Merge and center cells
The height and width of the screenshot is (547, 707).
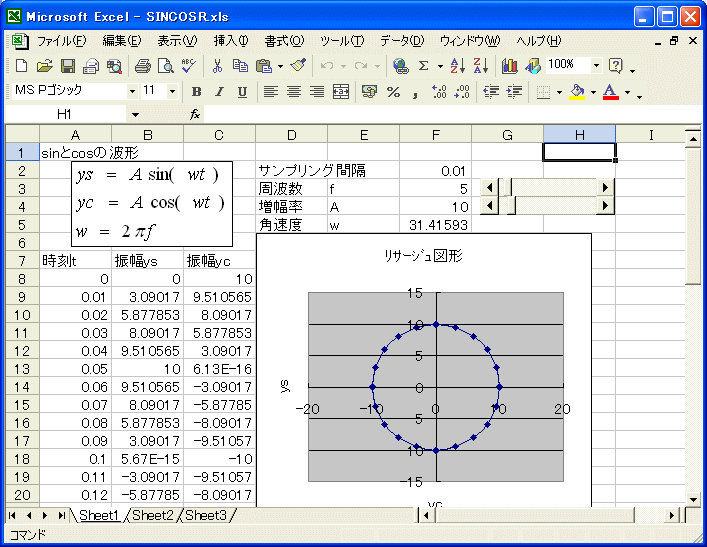tap(341, 92)
